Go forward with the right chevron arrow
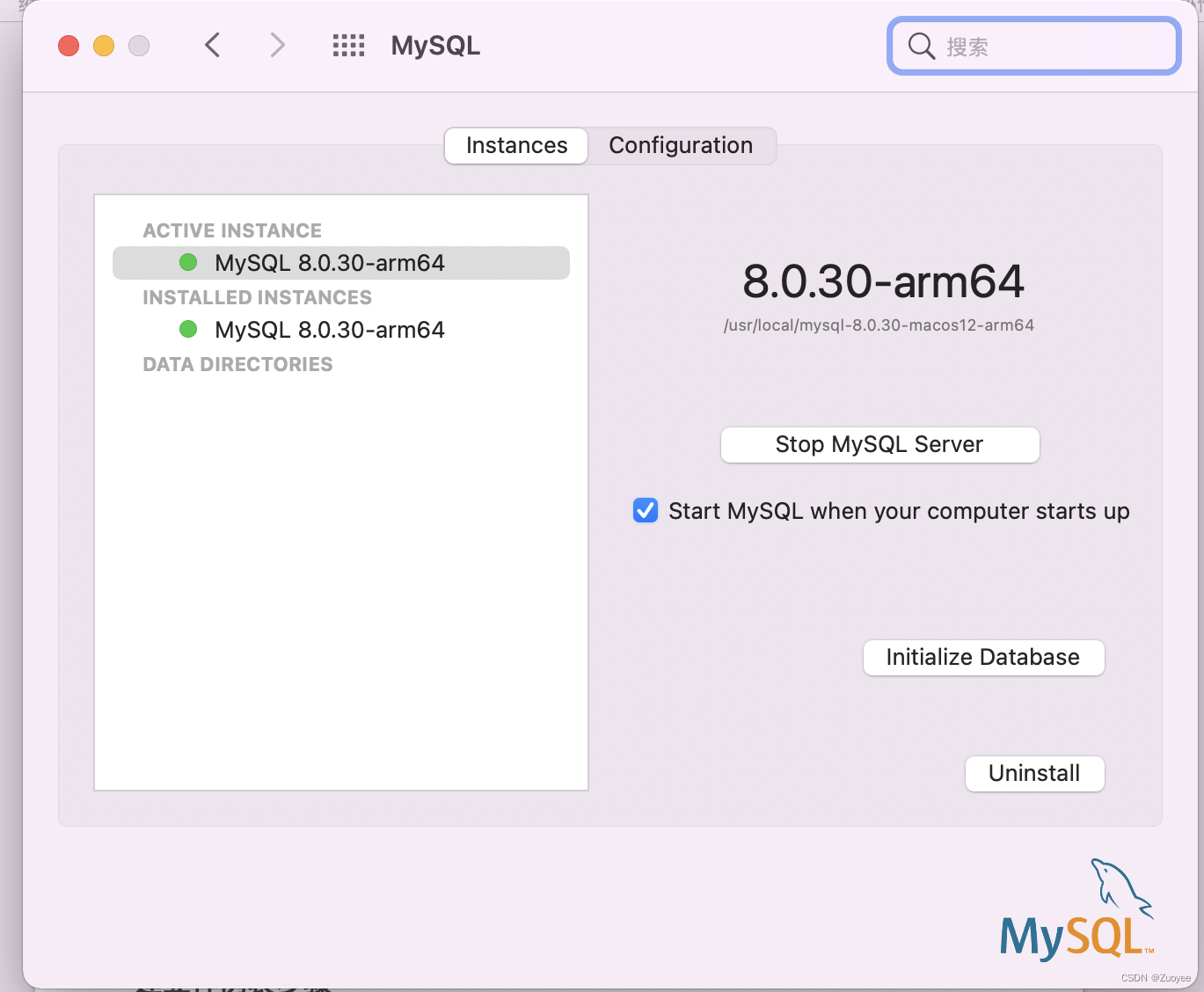 point(277,45)
